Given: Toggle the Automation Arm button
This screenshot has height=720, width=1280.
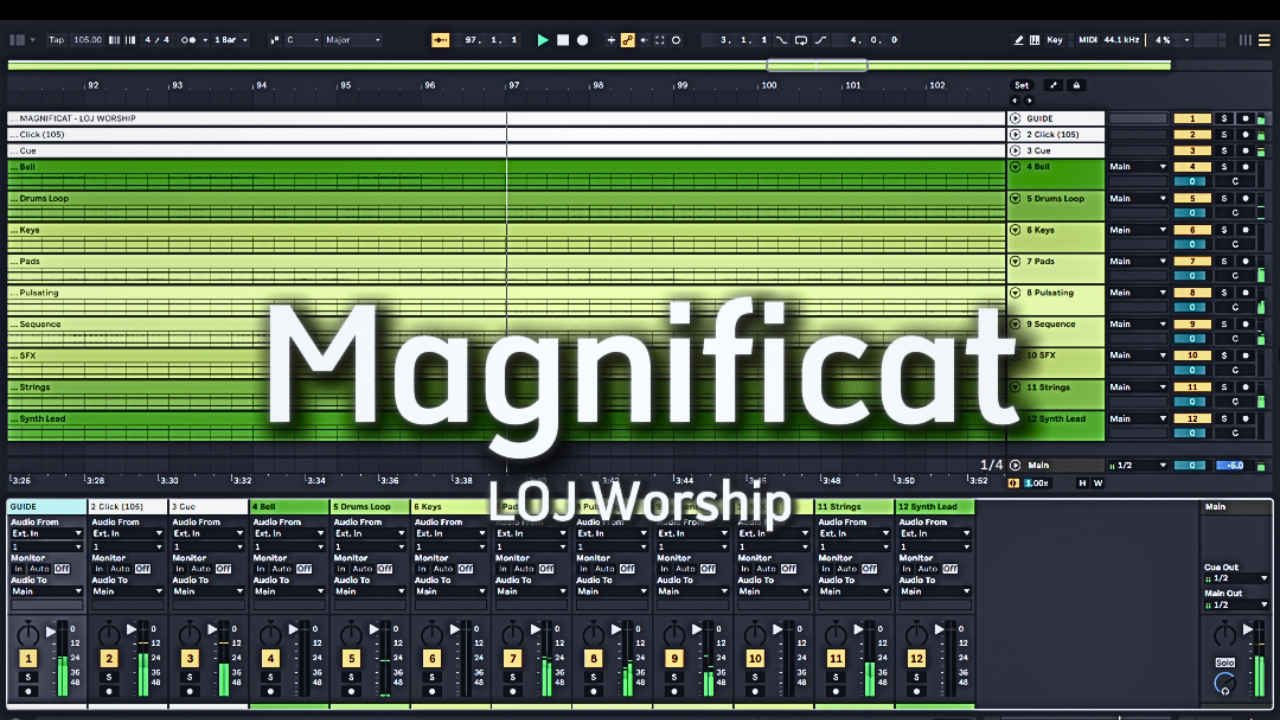Looking at the screenshot, I should pyautogui.click(x=628, y=40).
